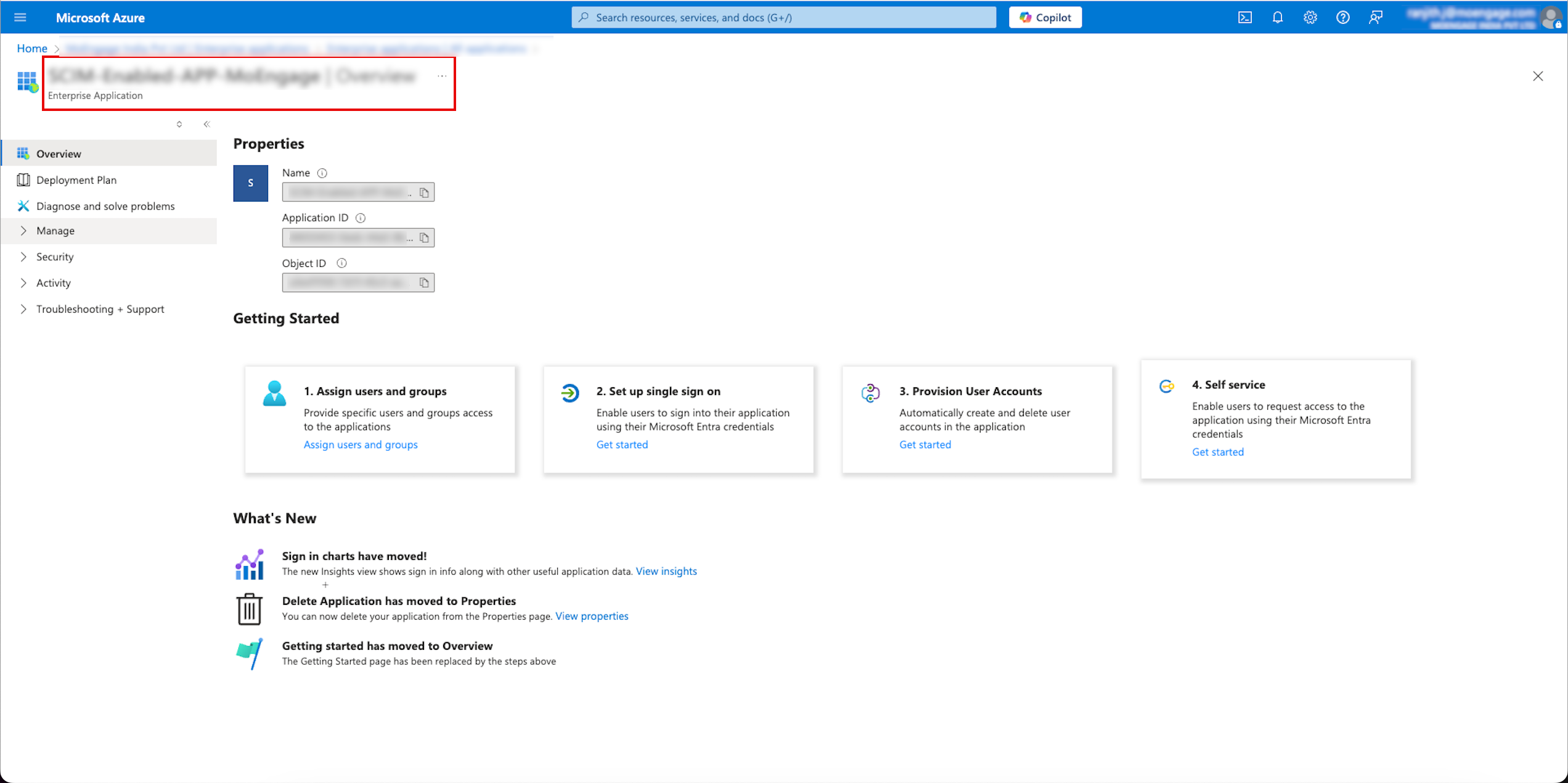This screenshot has width=1568, height=783.
Task: Open the Azure hamburger portal menu
Action: click(20, 17)
